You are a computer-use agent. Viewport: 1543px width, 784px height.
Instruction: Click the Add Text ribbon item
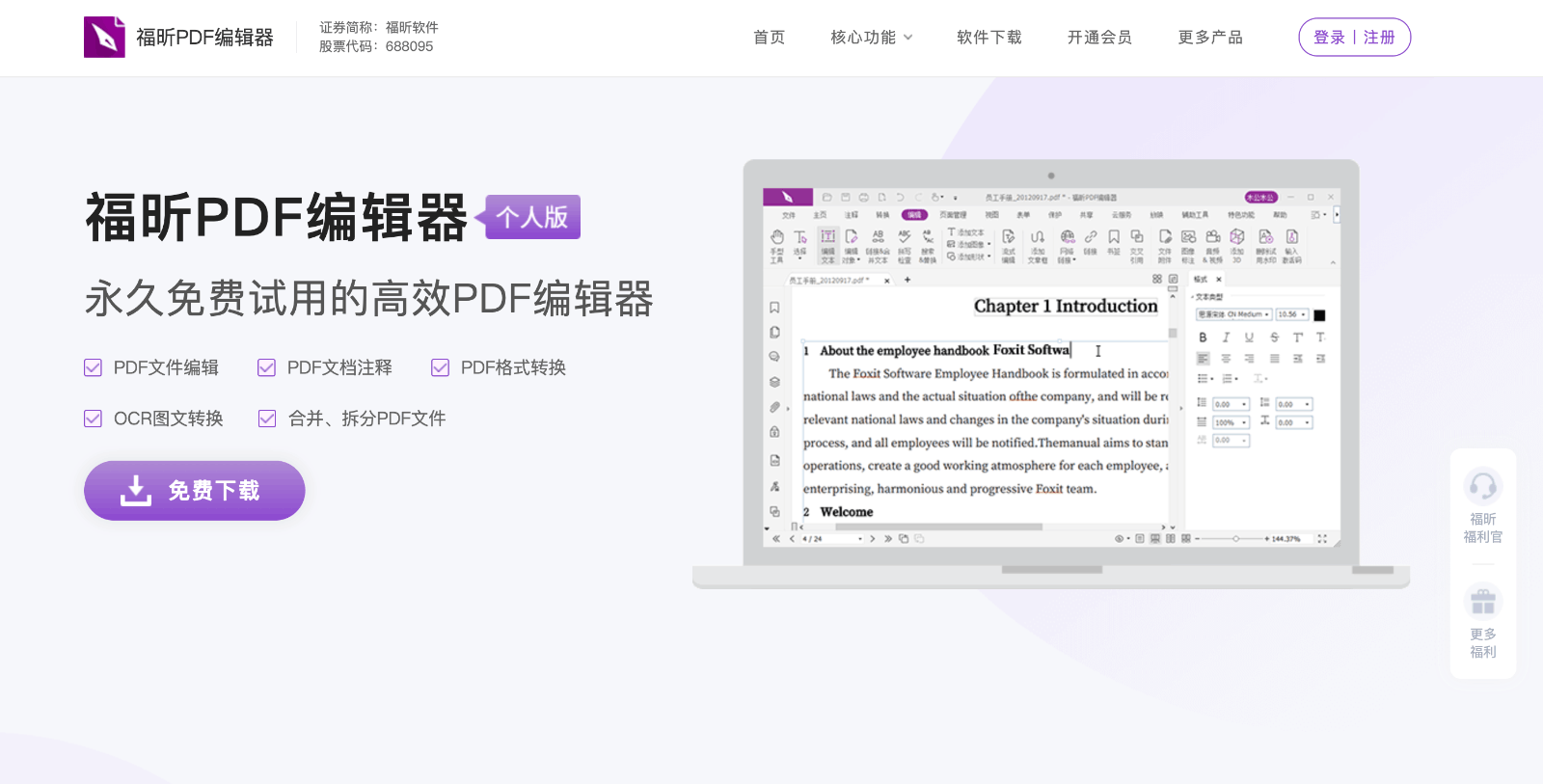pos(966,232)
